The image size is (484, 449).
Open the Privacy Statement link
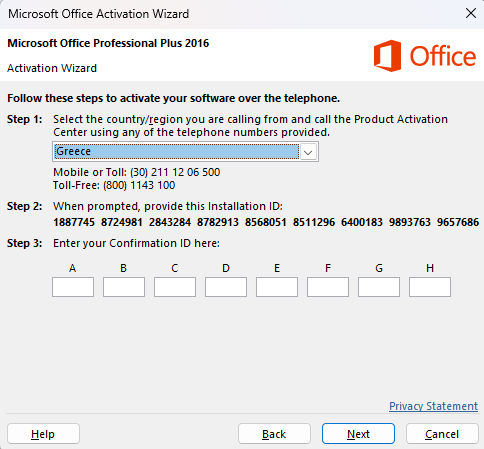(433, 406)
